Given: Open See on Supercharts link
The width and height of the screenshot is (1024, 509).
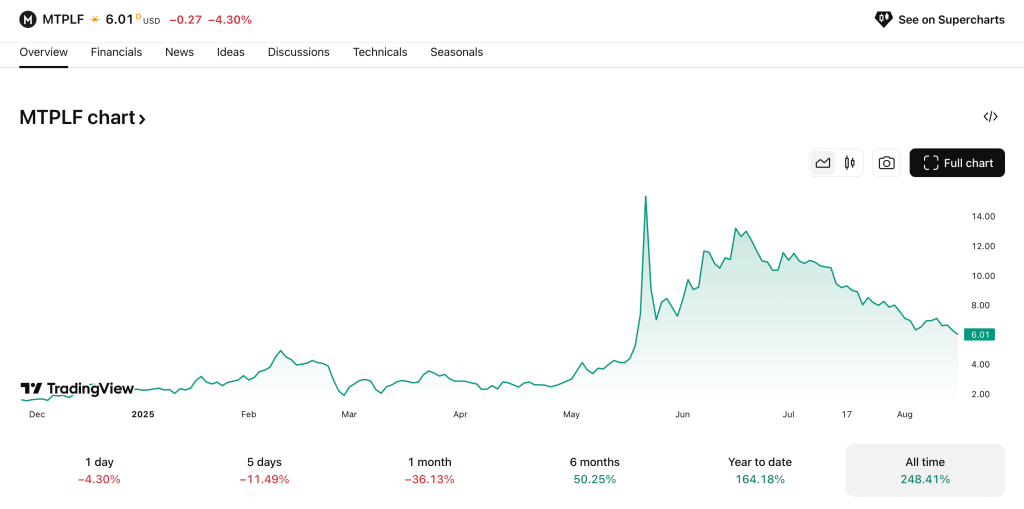Looking at the screenshot, I should [x=951, y=19].
